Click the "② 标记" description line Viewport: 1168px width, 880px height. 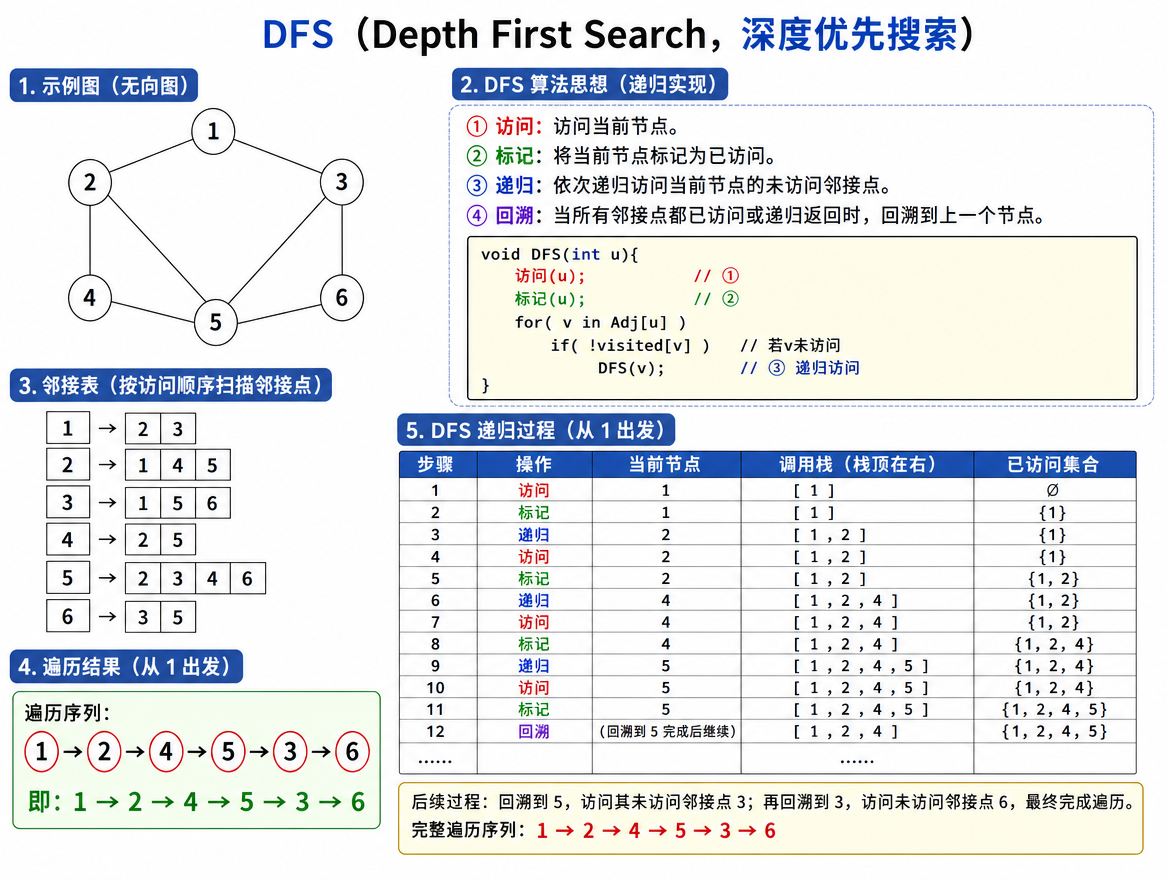(x=622, y=156)
